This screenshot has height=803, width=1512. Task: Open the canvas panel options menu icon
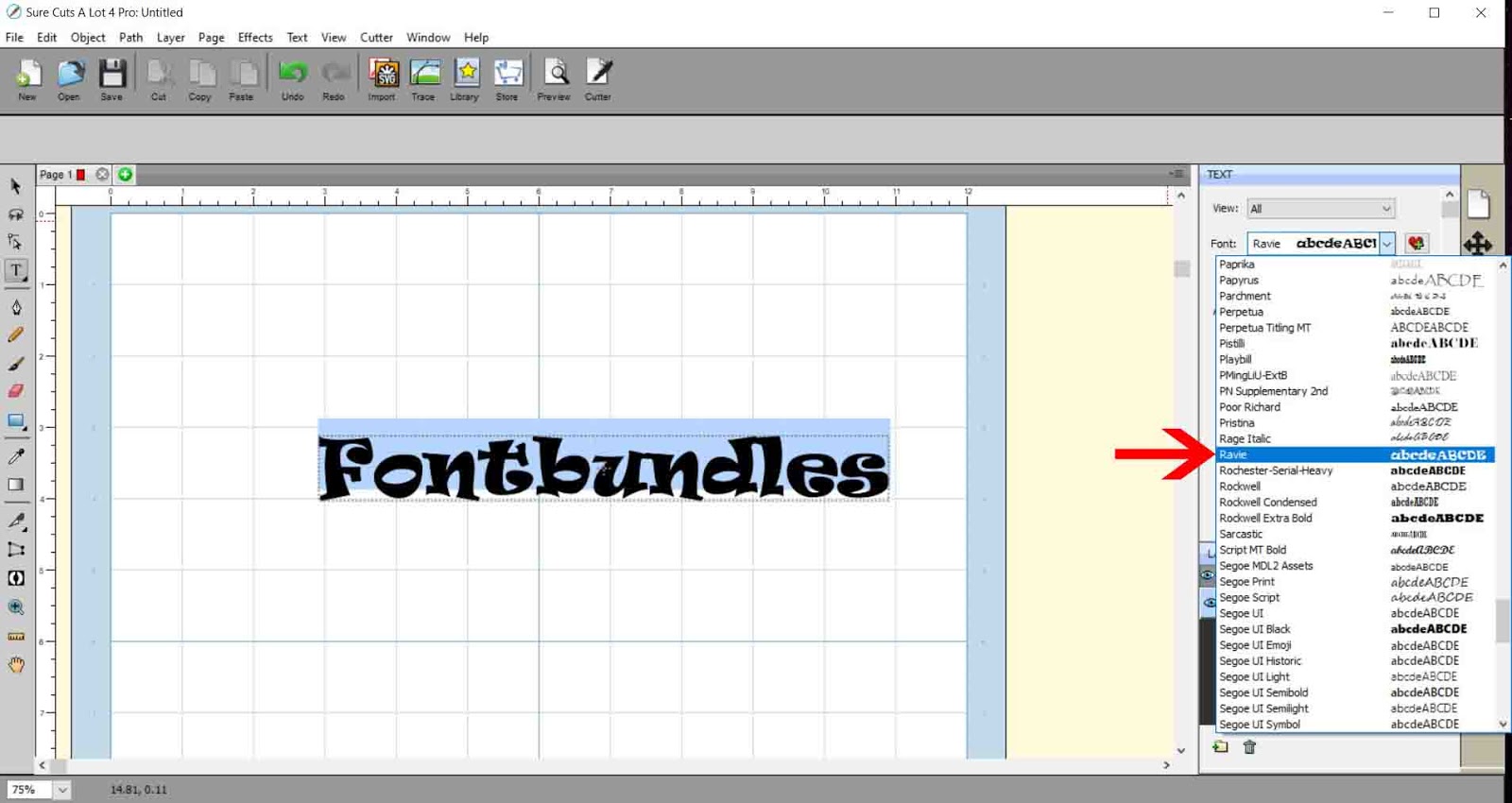(1177, 174)
